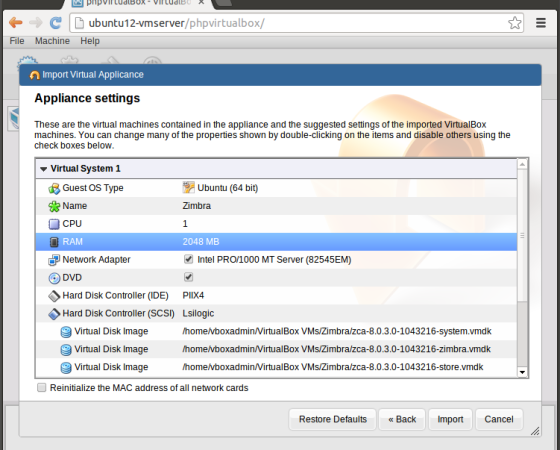560x450 pixels.
Task: Click the CPU row icon
Action: tap(54, 224)
